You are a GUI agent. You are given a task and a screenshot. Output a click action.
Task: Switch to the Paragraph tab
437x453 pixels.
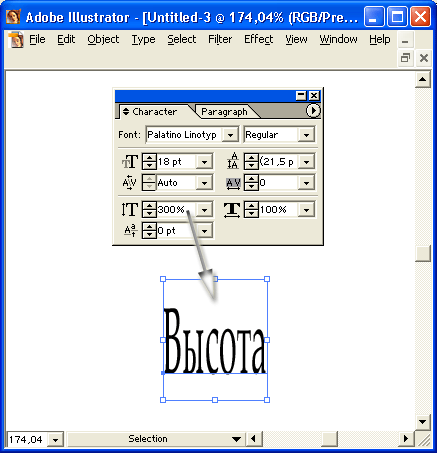click(x=224, y=112)
